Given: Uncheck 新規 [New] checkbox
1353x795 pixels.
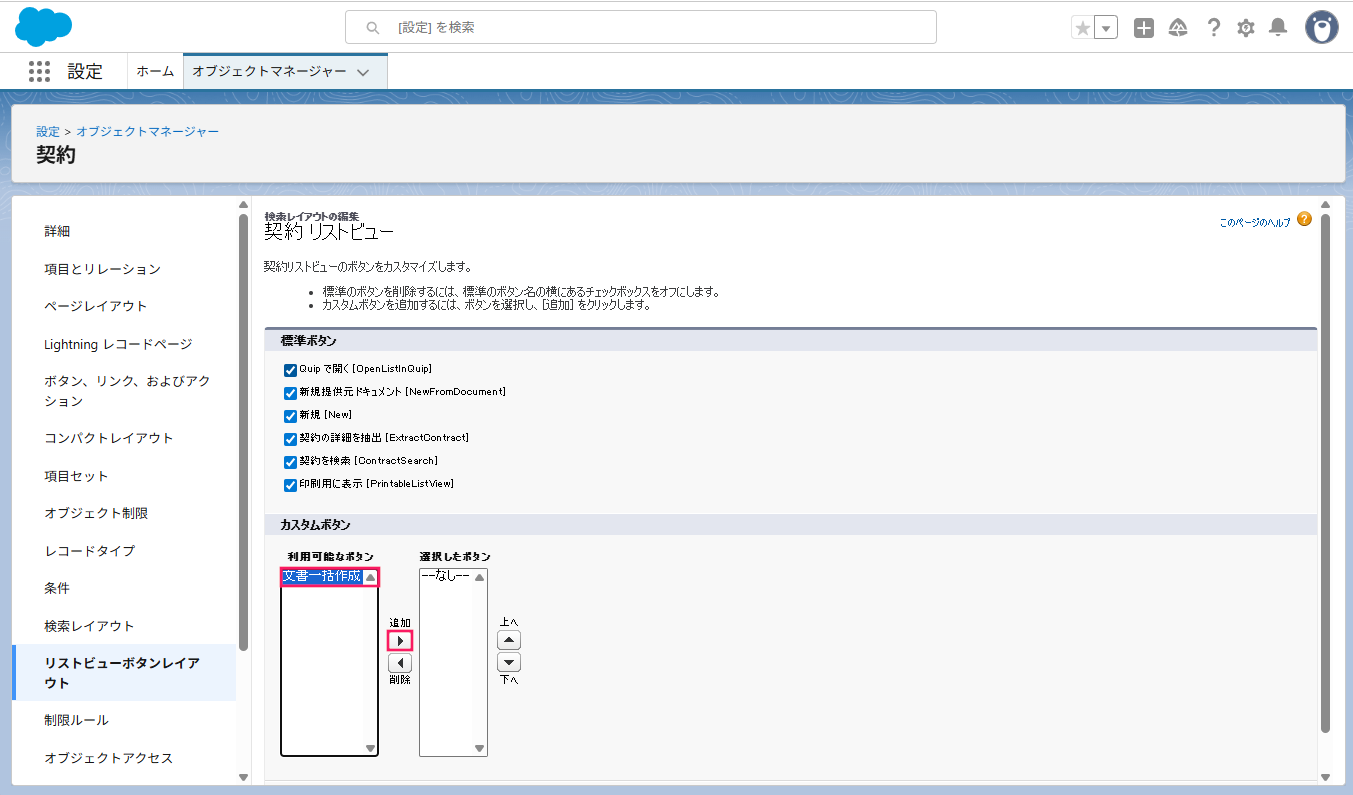Looking at the screenshot, I should (x=291, y=416).
